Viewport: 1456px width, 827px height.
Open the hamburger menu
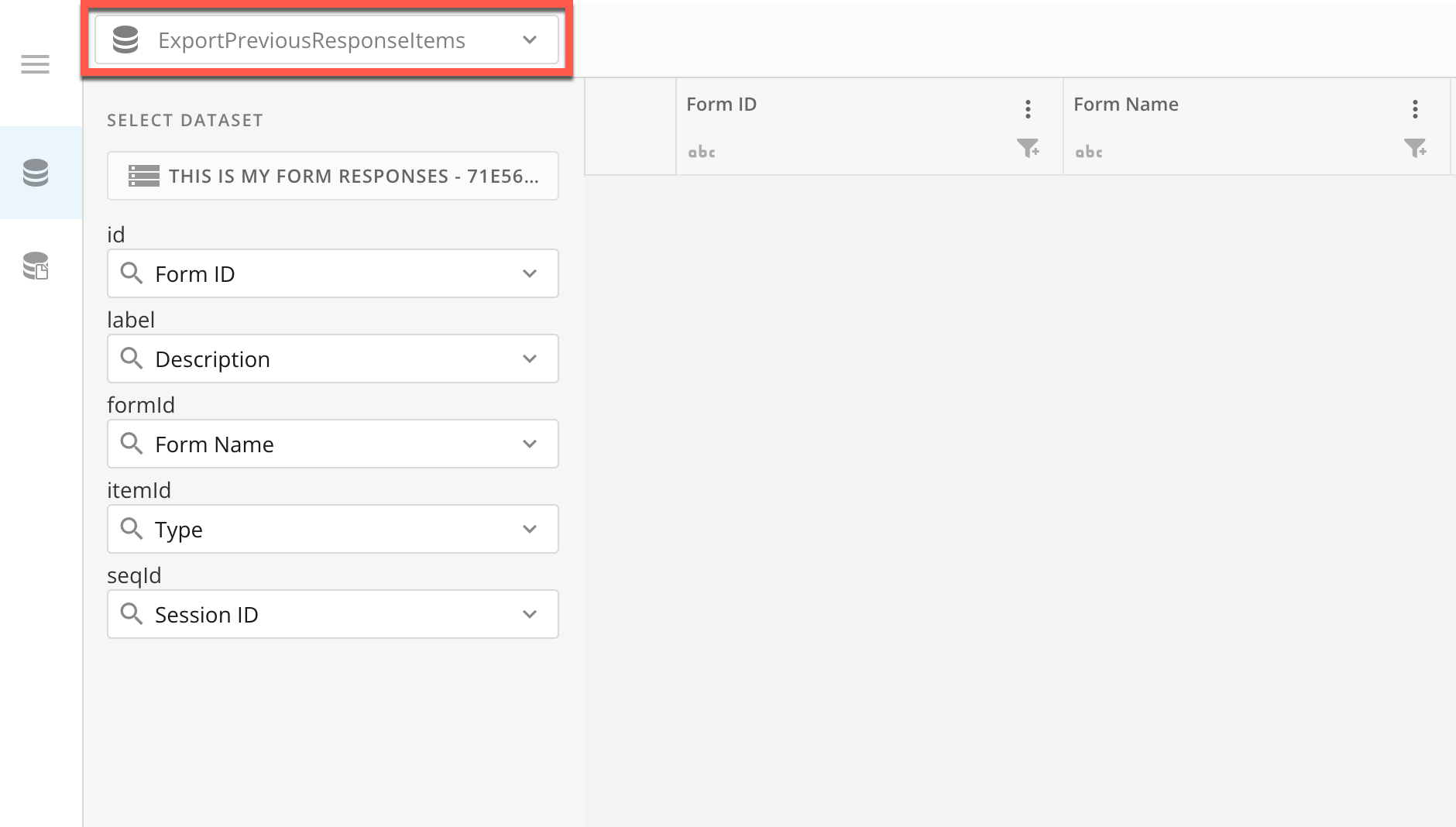pos(34,63)
